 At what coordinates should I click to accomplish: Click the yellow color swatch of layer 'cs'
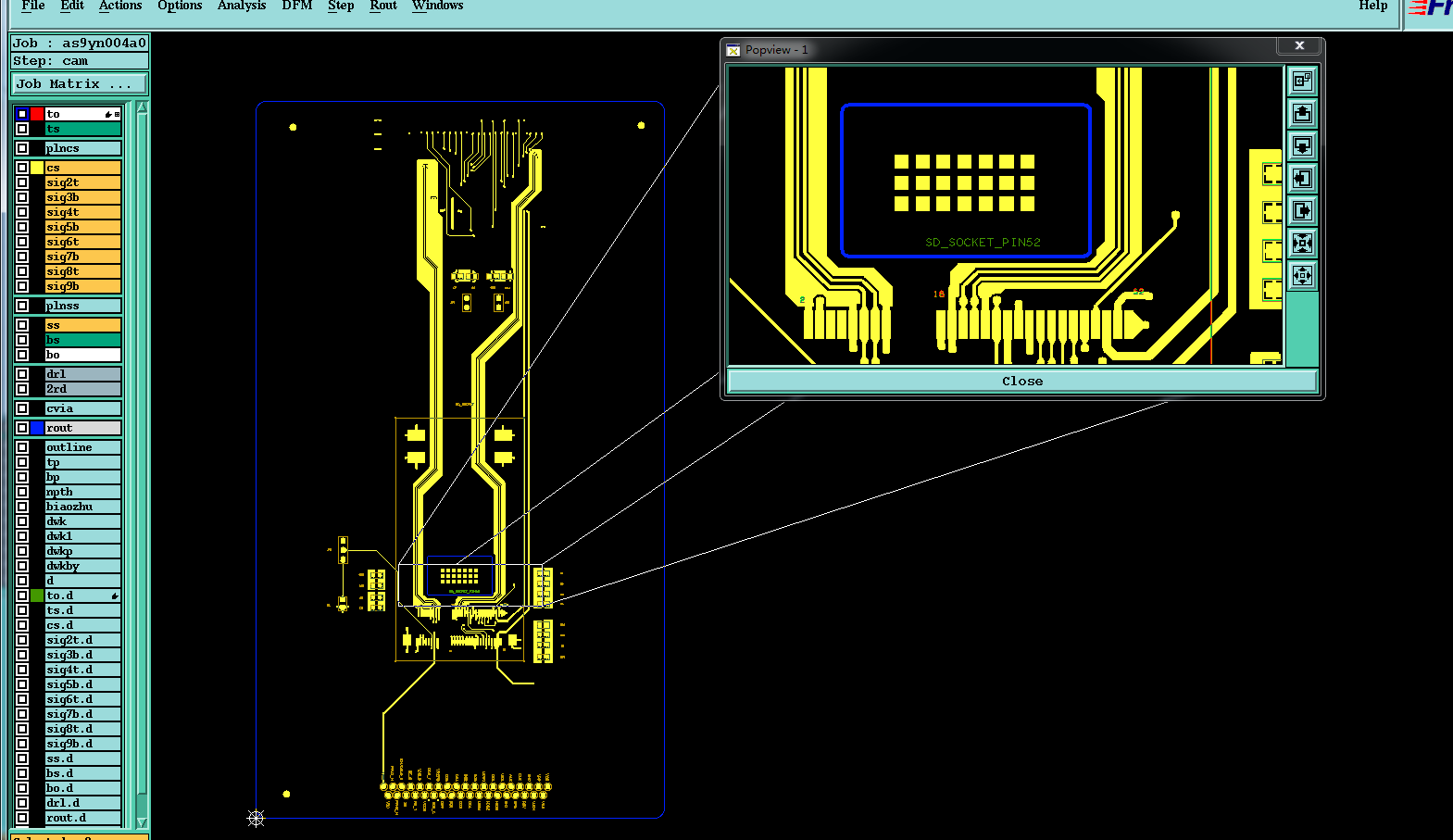point(37,168)
